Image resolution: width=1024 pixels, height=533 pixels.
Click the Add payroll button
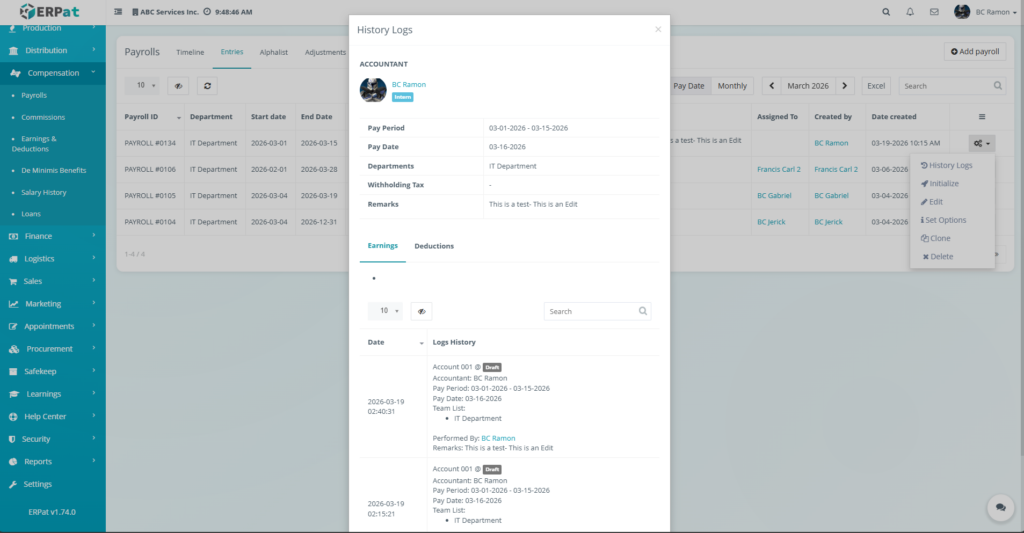[975, 52]
